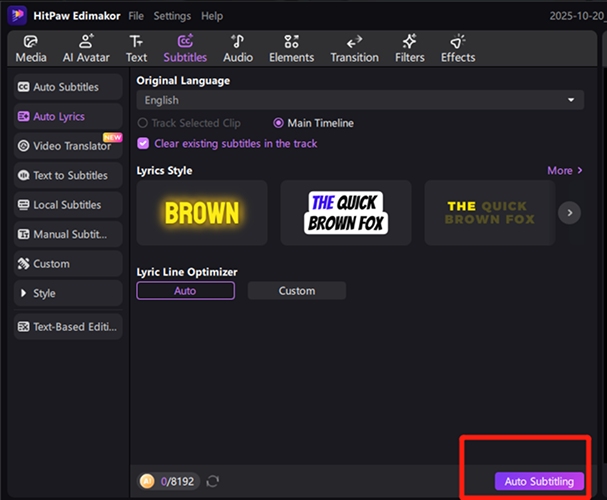Open the Effects panel
This screenshot has height=500, width=607.
(x=458, y=48)
